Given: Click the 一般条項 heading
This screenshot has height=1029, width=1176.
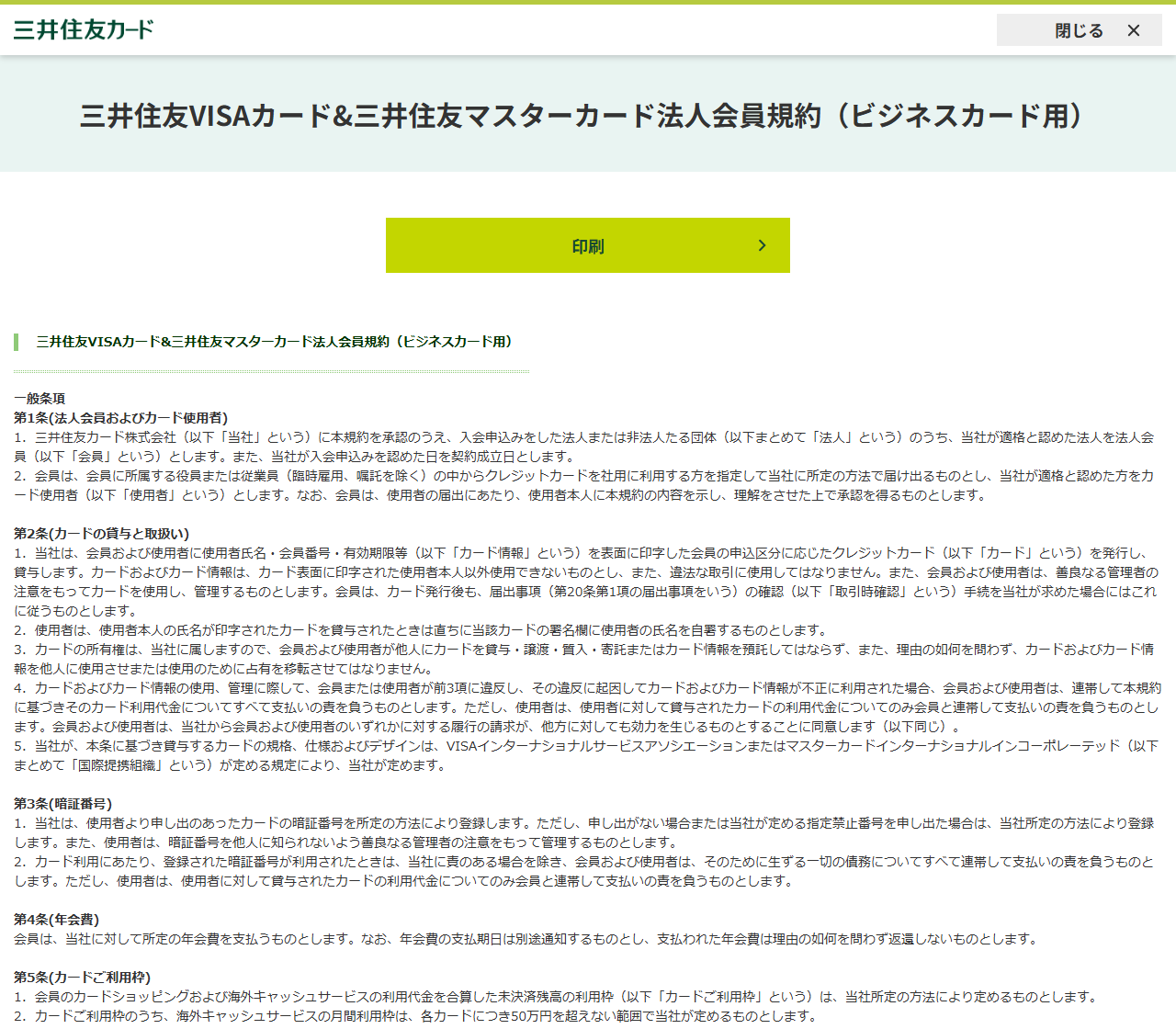Looking at the screenshot, I should pos(40,399).
